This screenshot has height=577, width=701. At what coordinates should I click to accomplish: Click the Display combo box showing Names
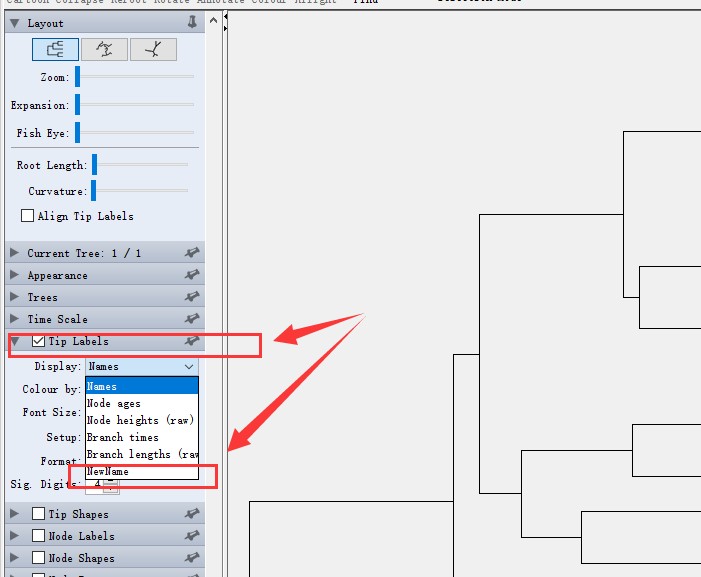[141, 367]
